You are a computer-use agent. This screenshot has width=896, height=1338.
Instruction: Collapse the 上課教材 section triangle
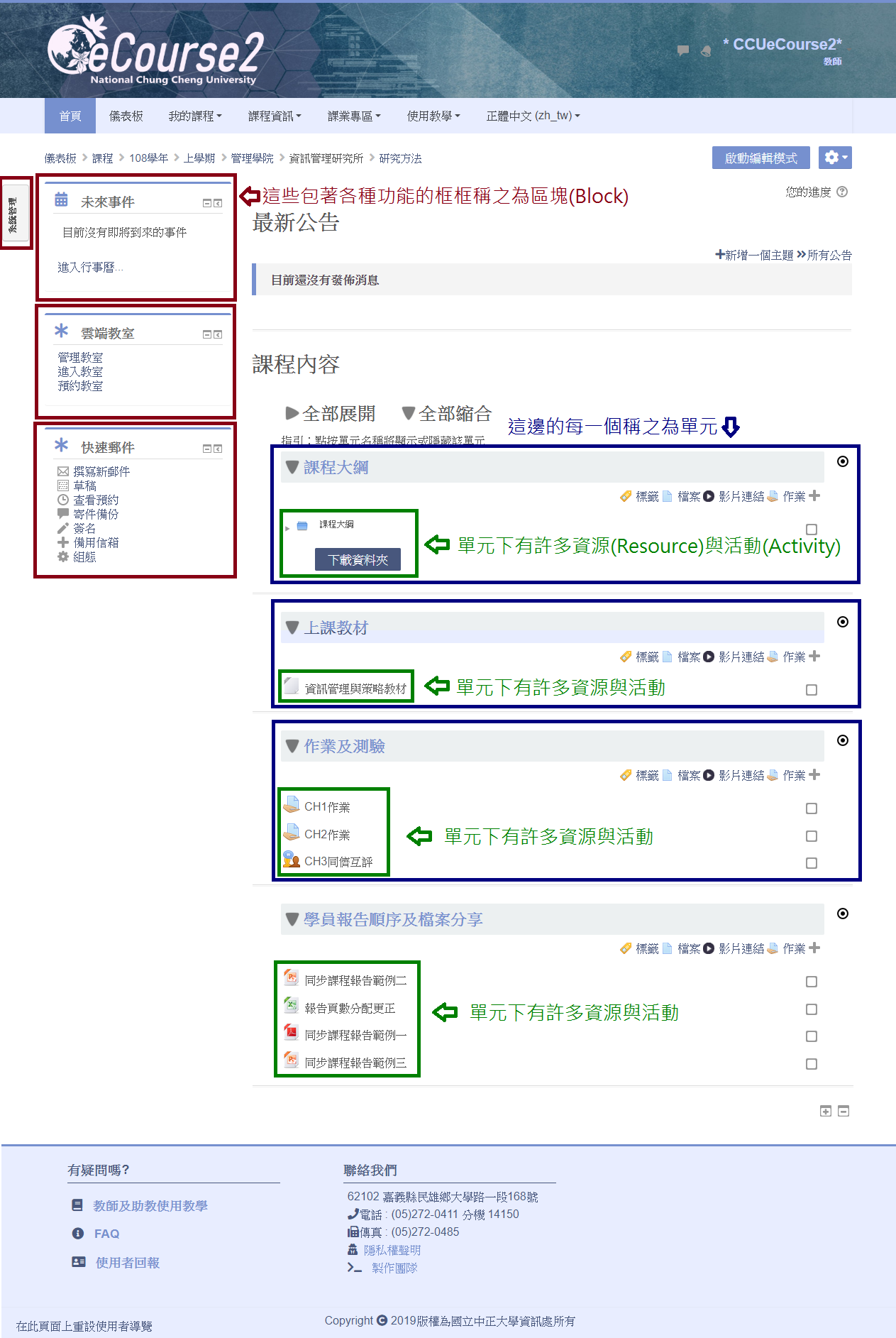pyautogui.click(x=292, y=627)
